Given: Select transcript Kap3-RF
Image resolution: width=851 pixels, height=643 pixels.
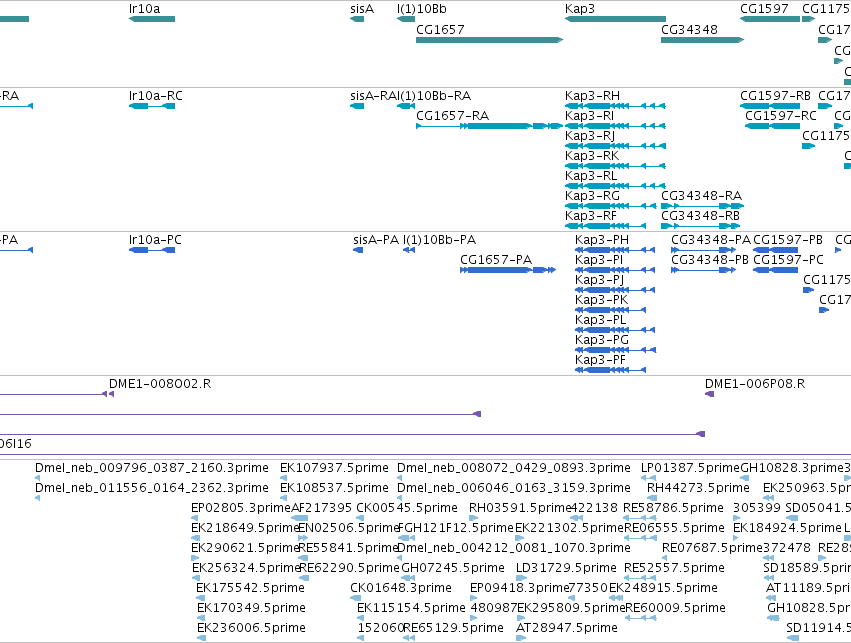Looking at the screenshot, I should 606,226.
